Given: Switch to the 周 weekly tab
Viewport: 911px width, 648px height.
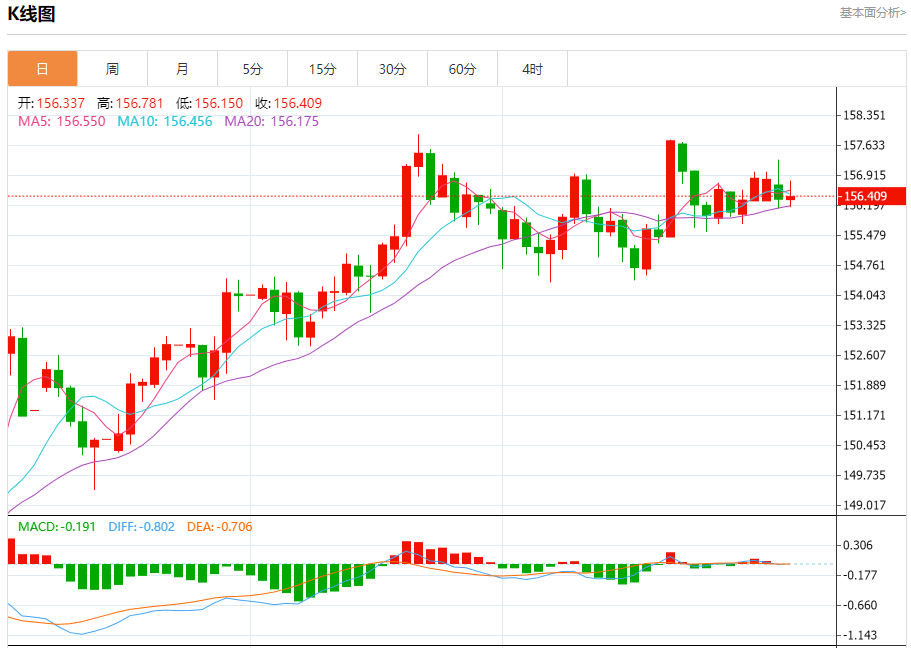Looking at the screenshot, I should (112, 69).
